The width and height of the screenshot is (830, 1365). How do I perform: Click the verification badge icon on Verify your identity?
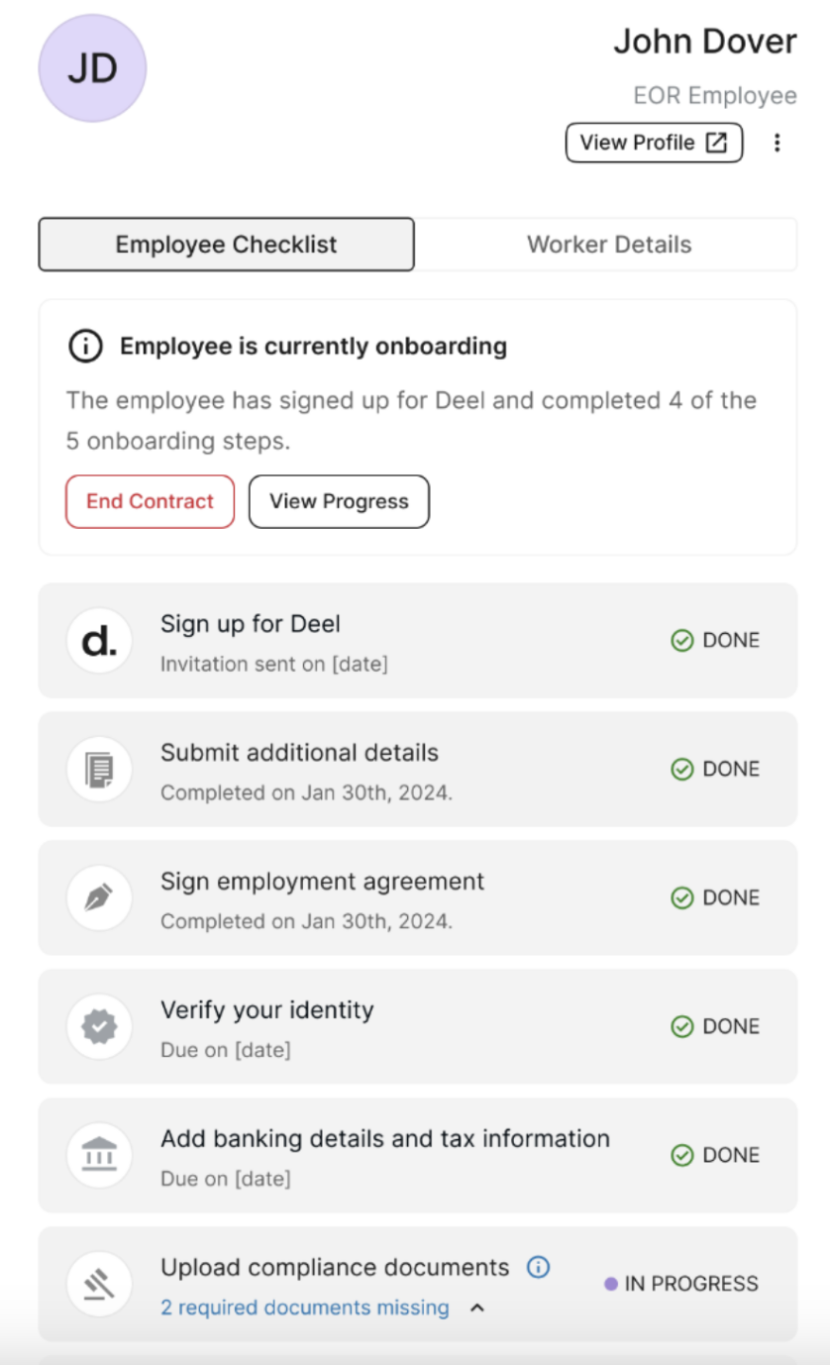pos(98,1027)
